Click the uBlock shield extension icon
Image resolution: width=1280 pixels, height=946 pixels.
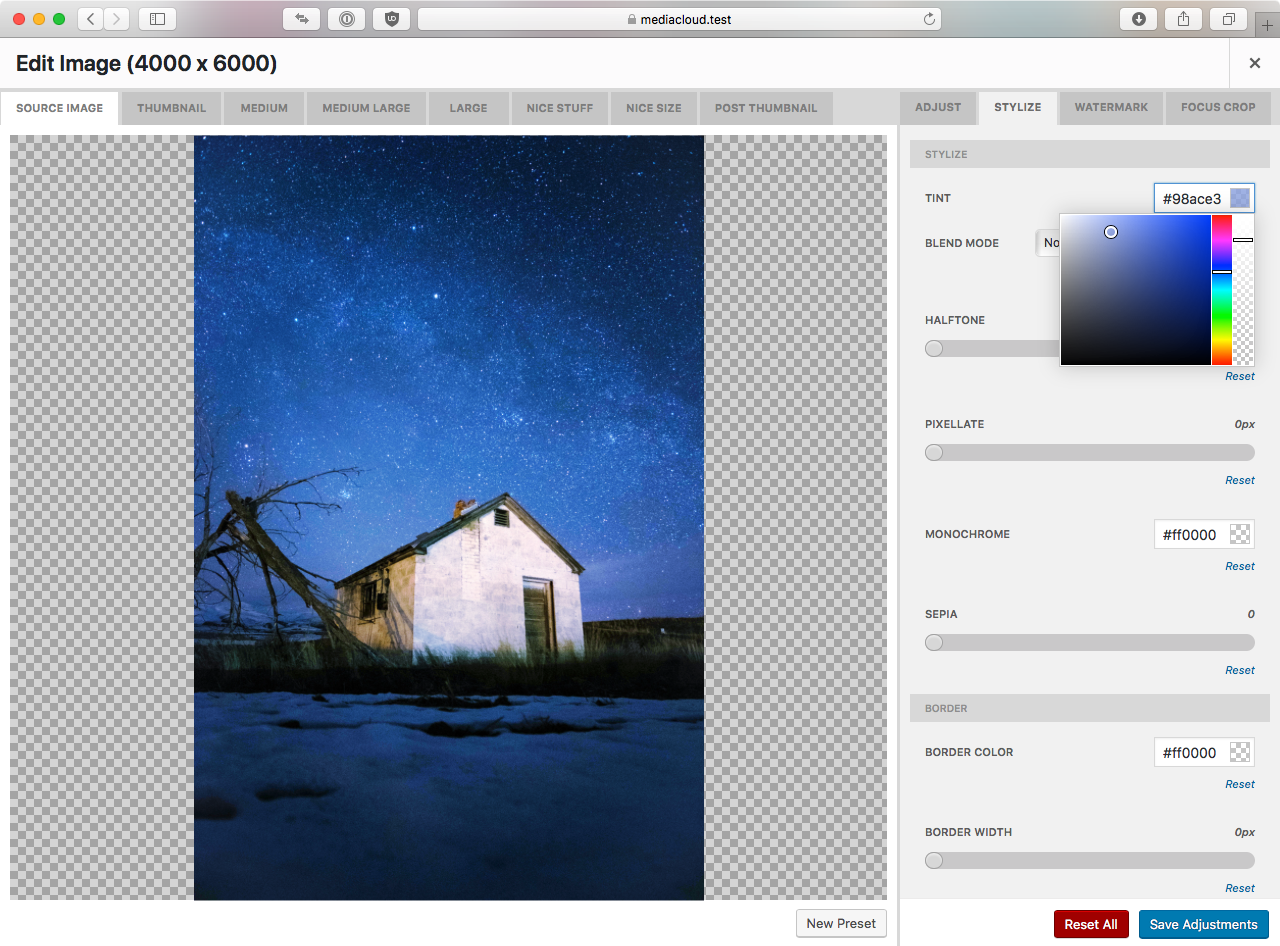click(391, 19)
